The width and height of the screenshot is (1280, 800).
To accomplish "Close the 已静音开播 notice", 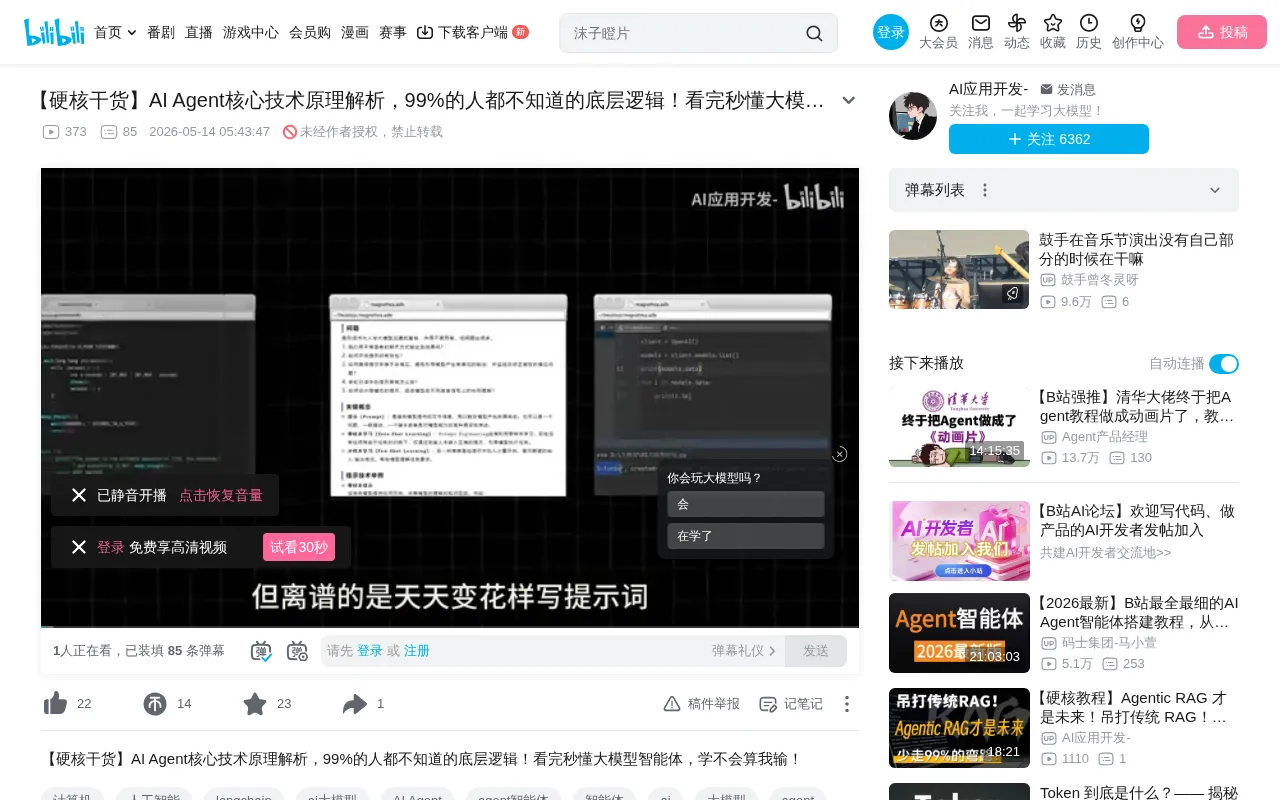I will pyautogui.click(x=79, y=495).
